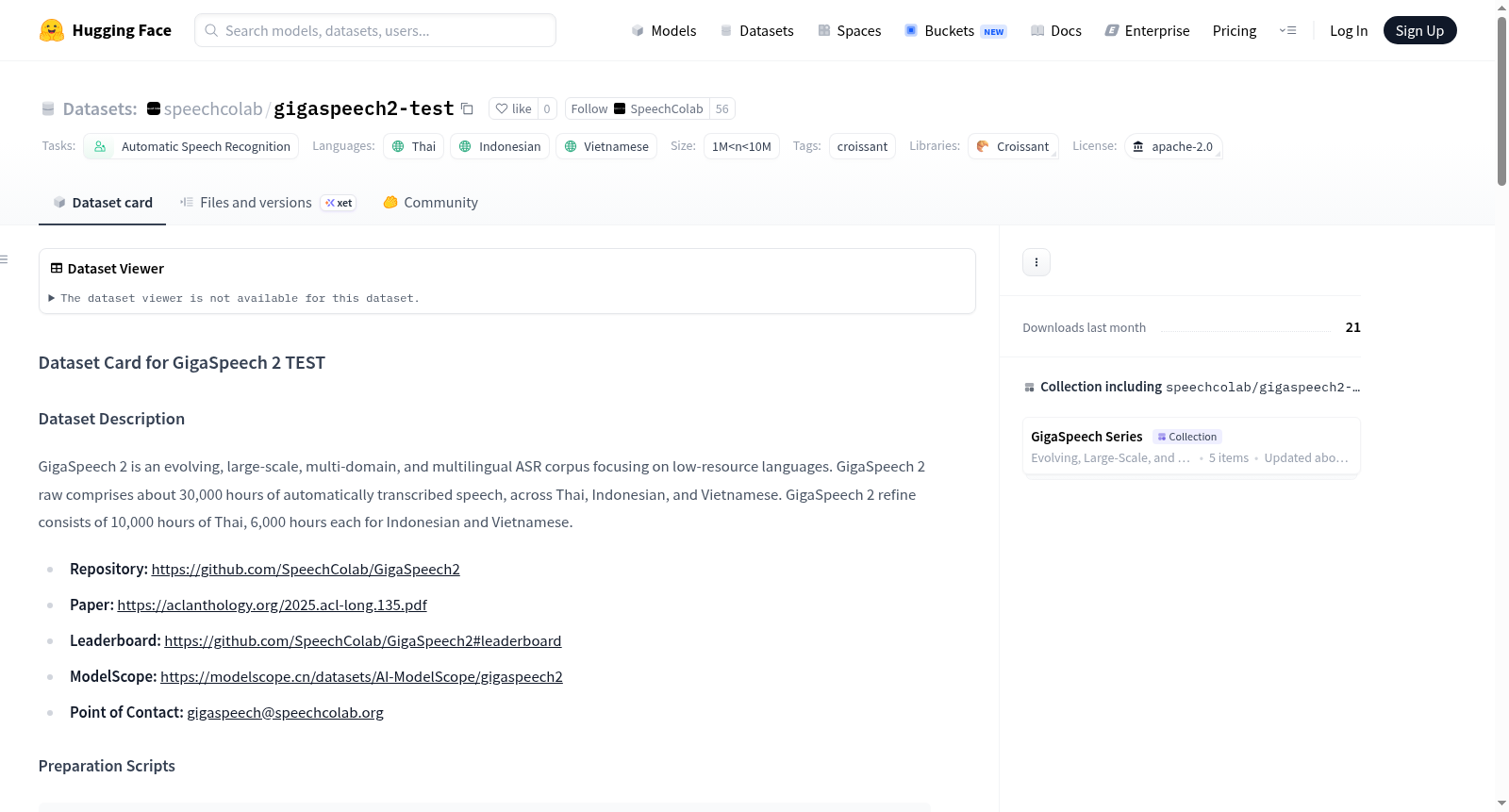Viewport: 1509px width, 812px height.
Task: Click the page vertical scrollbar thumb
Action: pos(1501,101)
